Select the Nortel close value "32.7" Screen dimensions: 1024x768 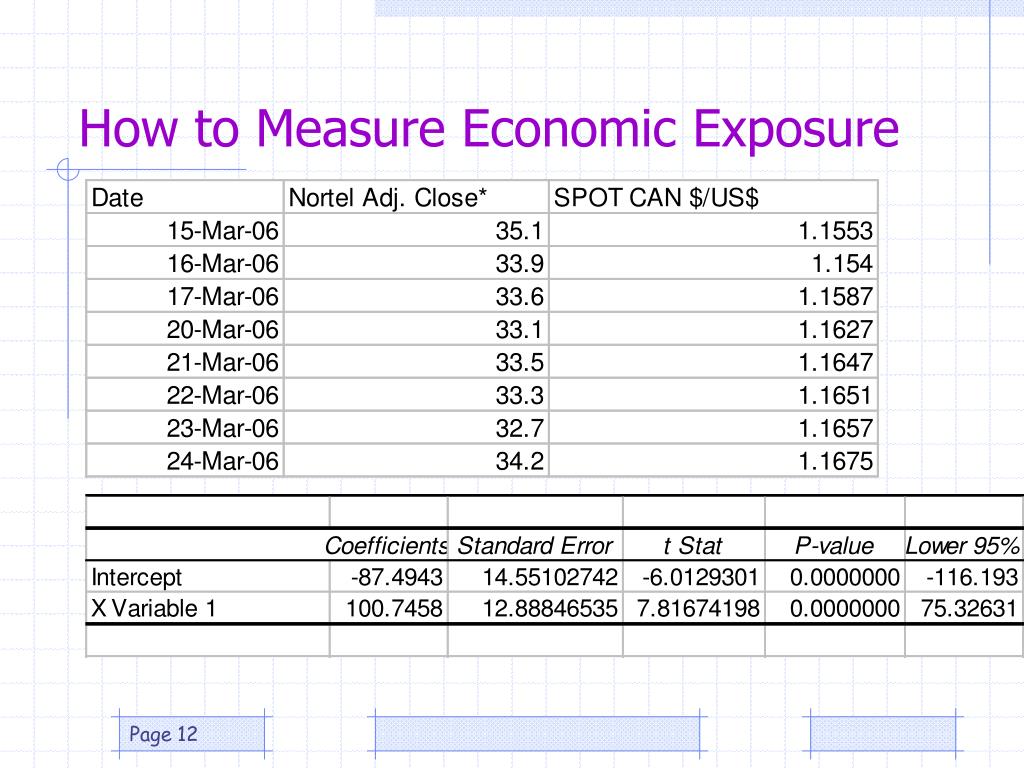[x=416, y=428]
